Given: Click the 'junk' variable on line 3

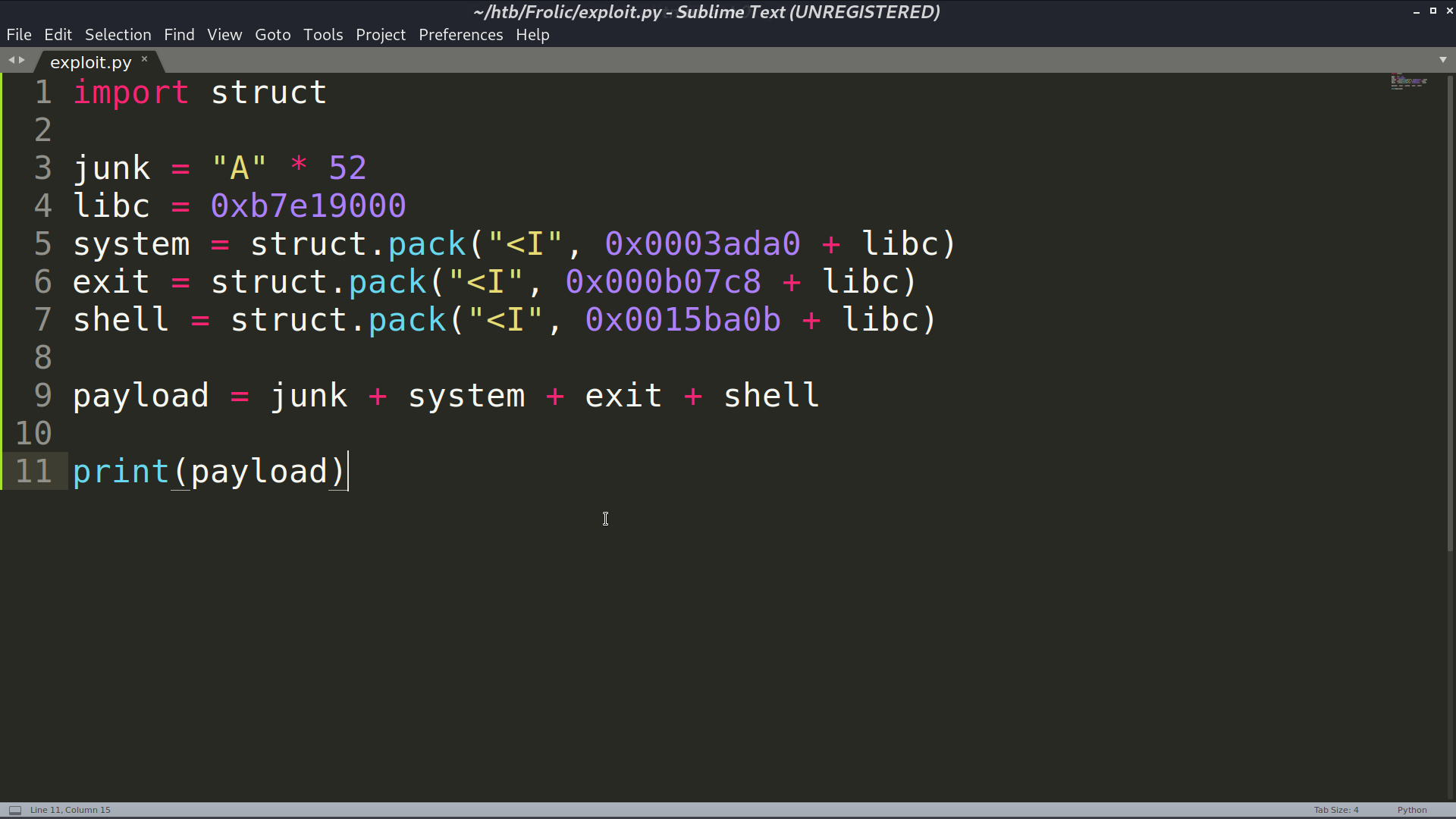Looking at the screenshot, I should pyautogui.click(x=111, y=169).
